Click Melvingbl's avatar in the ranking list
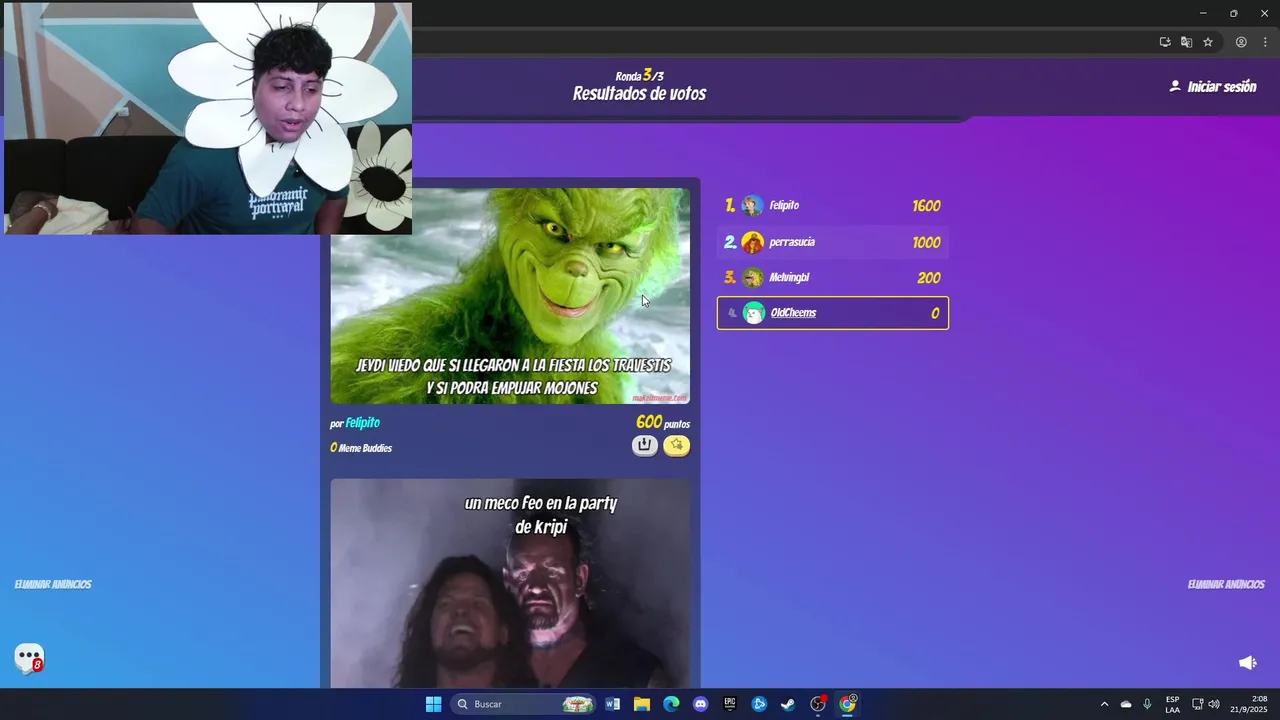1280x720 pixels. 753,278
